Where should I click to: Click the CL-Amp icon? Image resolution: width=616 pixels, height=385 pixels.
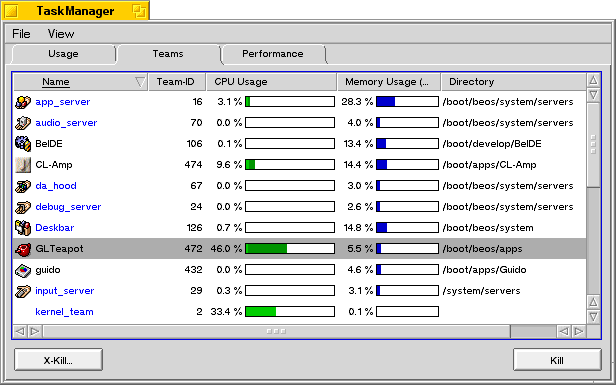pyautogui.click(x=23, y=165)
